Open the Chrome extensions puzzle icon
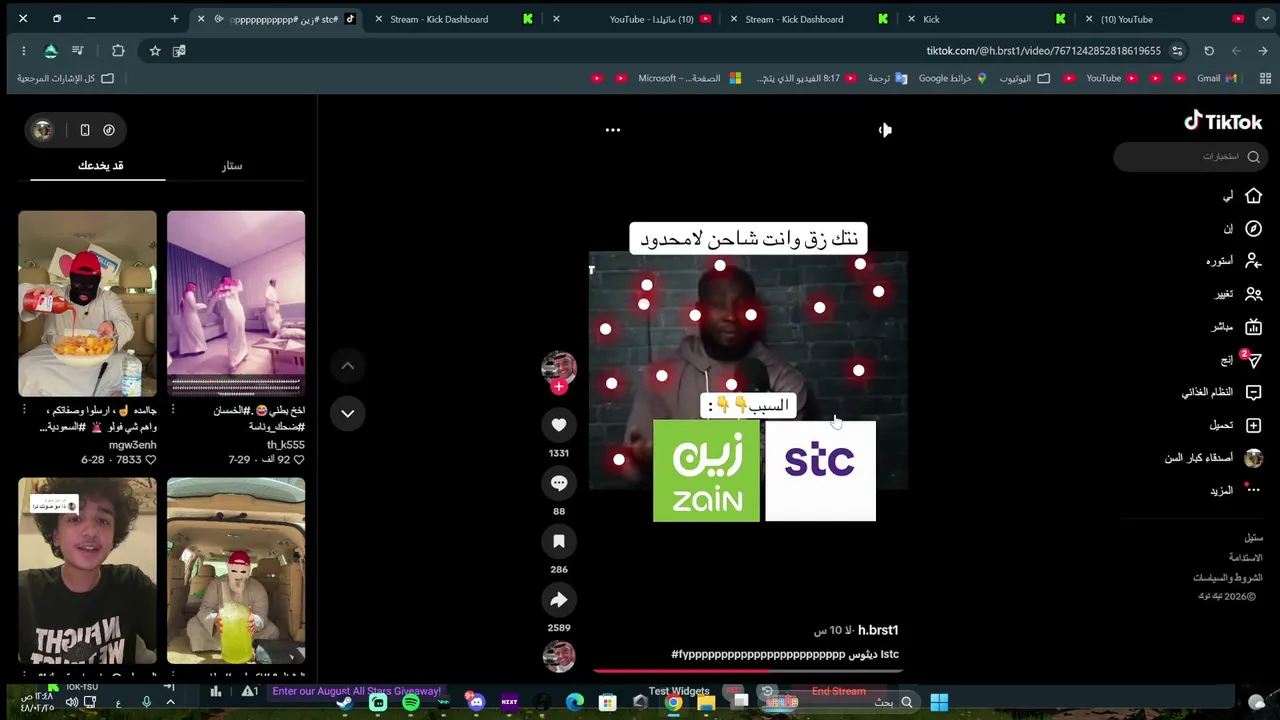 [118, 51]
